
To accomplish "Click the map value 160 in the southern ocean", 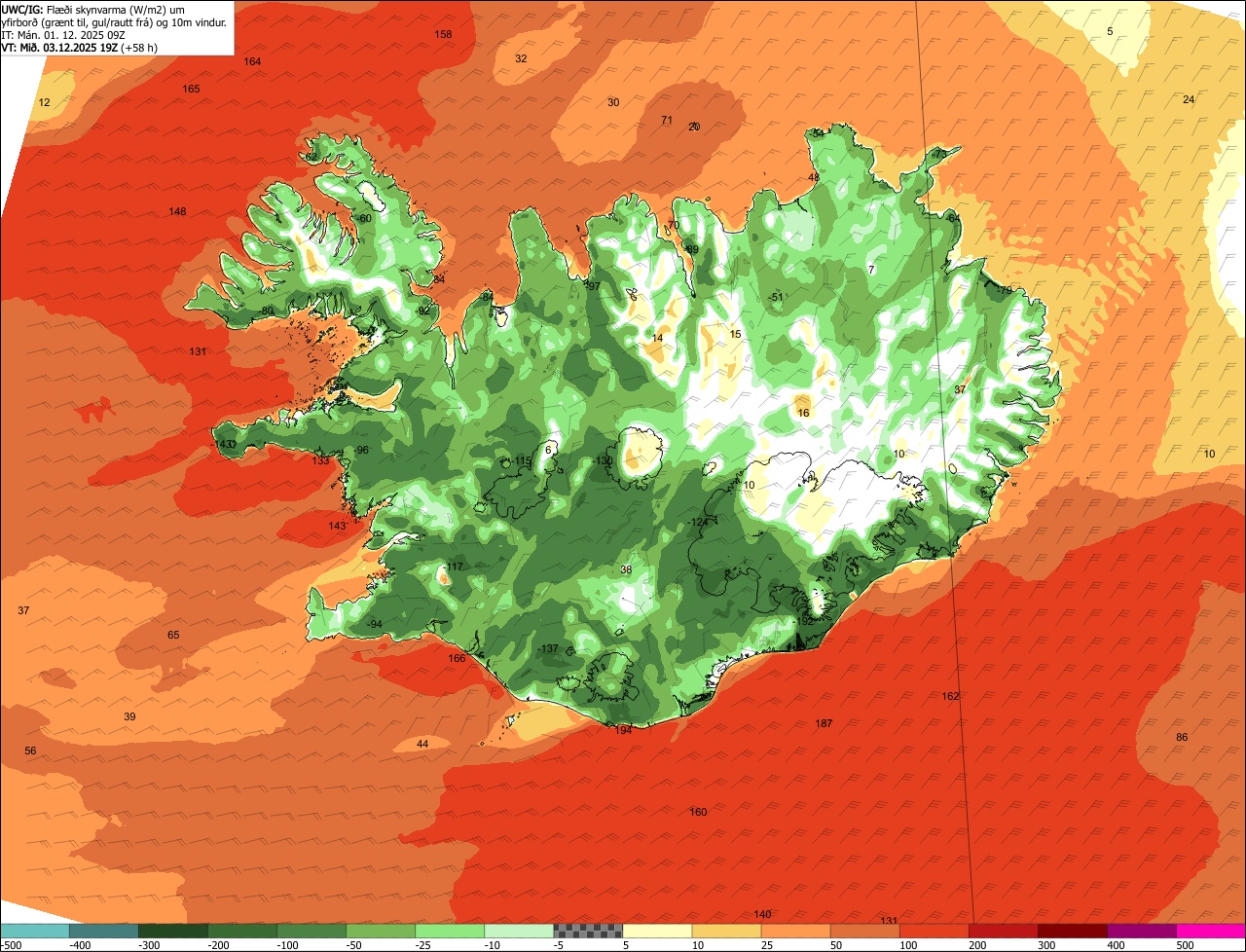I will click(698, 812).
